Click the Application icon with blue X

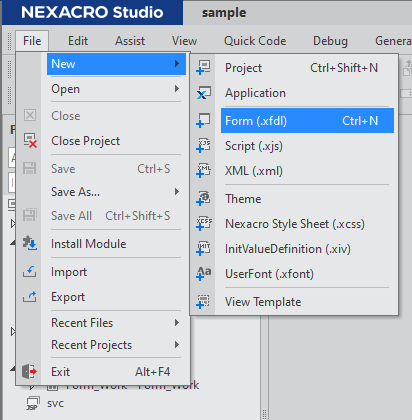203,93
